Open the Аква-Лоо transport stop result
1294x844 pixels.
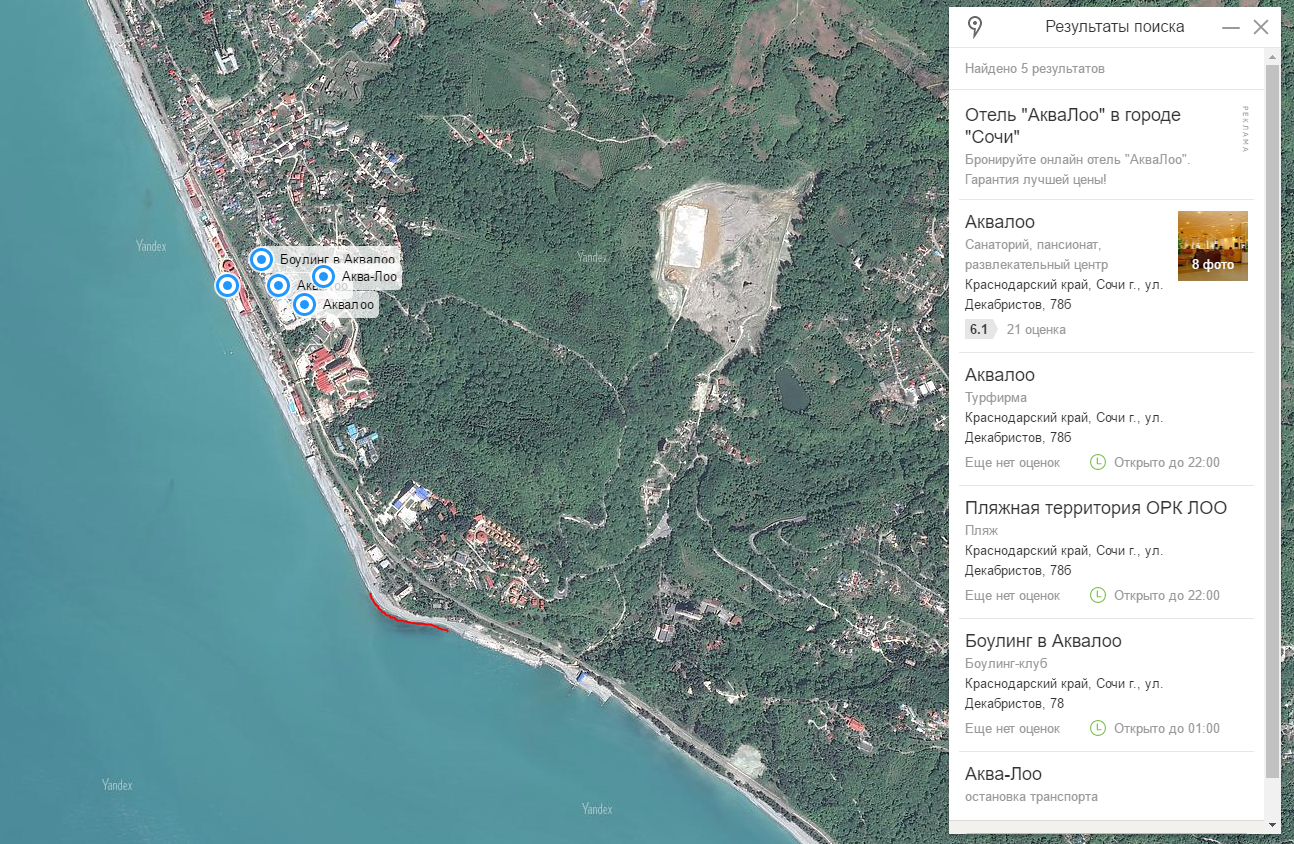(x=1003, y=773)
